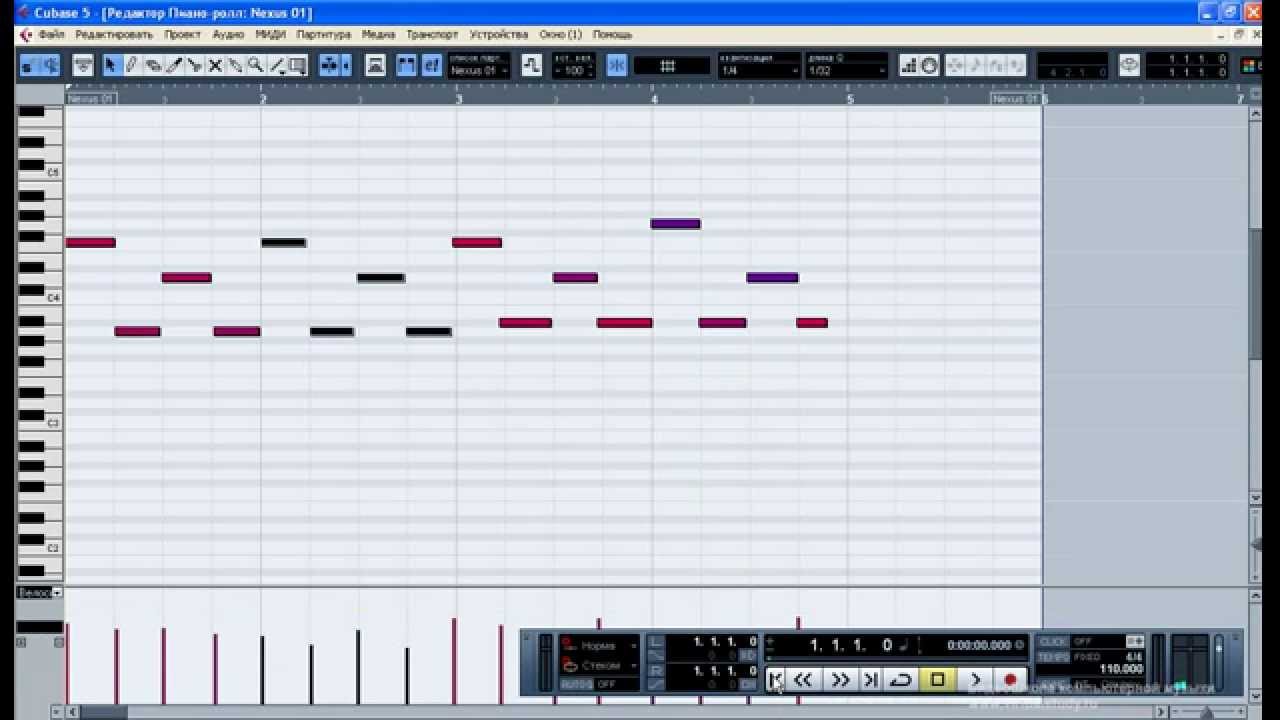Toggle metronome CLICK button
Image resolution: width=1280 pixels, height=720 pixels.
tap(1052, 642)
